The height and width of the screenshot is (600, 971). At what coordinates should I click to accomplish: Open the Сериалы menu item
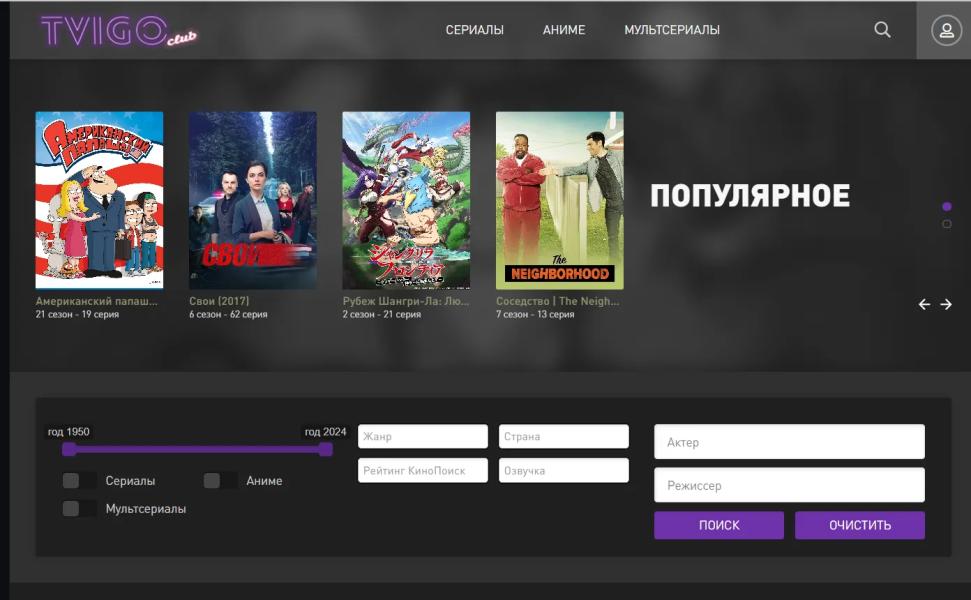(474, 30)
